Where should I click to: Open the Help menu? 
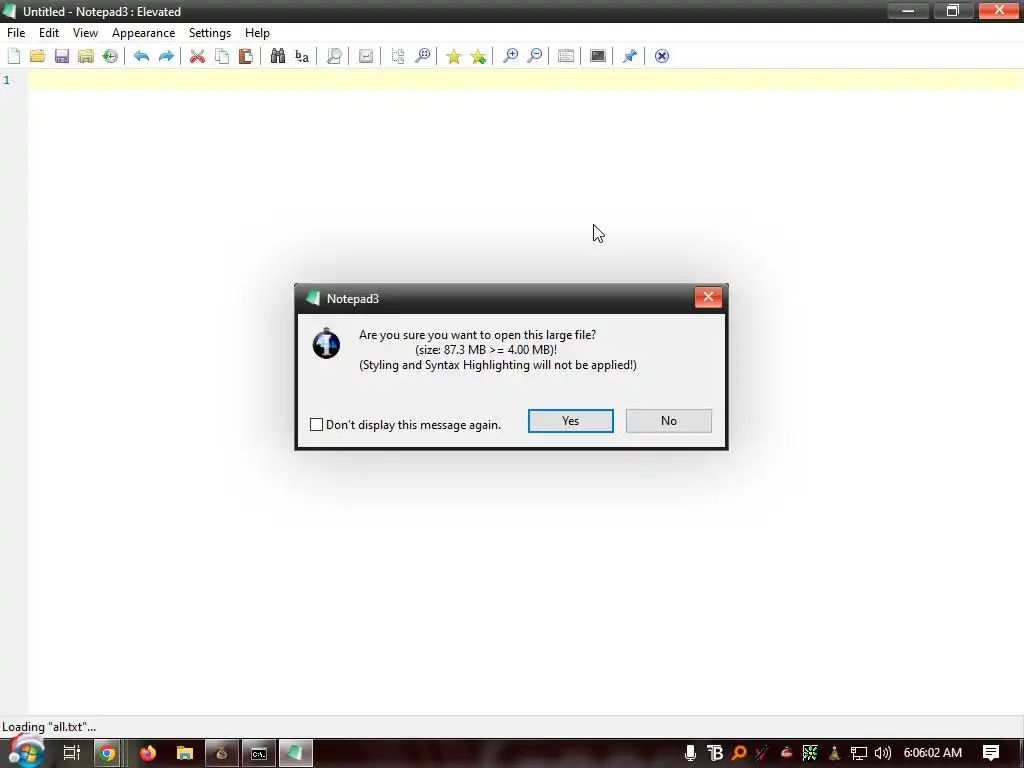coord(257,33)
